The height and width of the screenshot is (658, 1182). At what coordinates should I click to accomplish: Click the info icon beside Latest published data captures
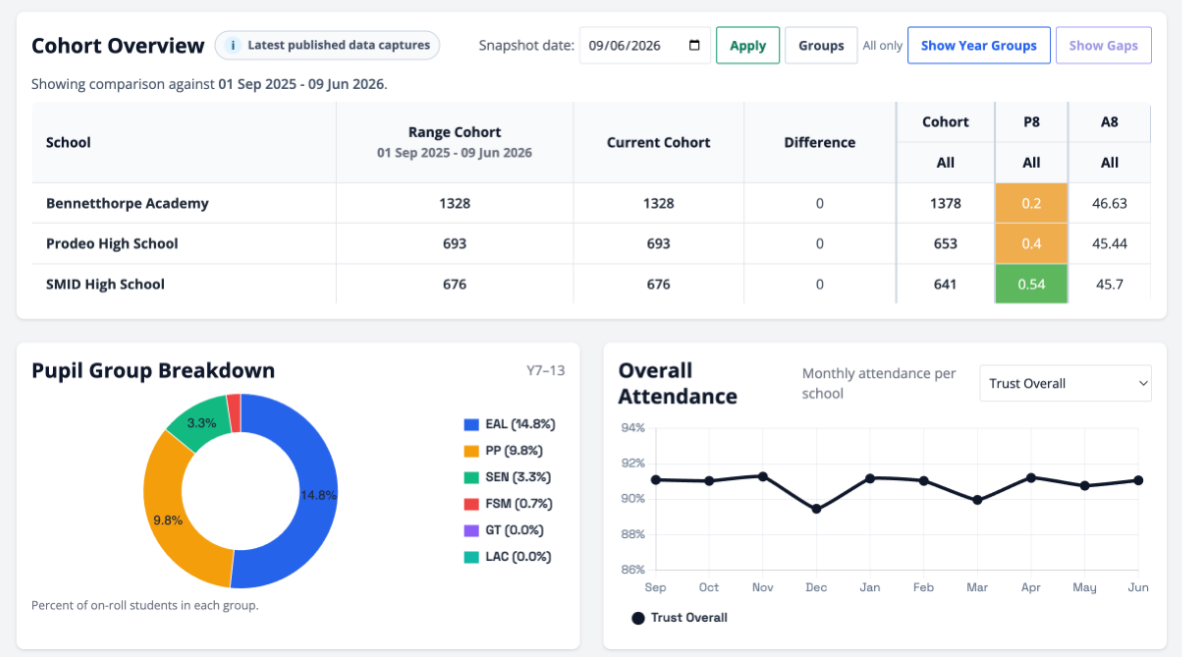[233, 45]
